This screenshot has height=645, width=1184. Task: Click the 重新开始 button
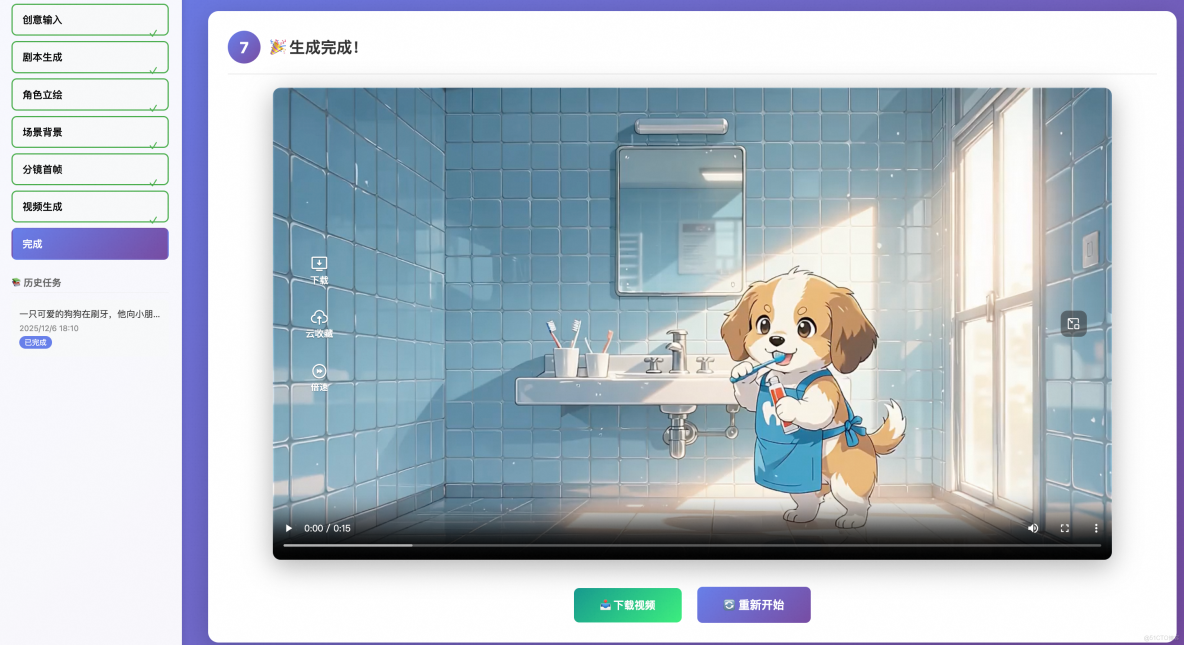(x=754, y=605)
